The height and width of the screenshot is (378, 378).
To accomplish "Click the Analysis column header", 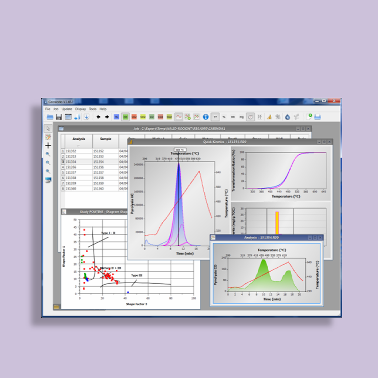I will coord(79,139).
